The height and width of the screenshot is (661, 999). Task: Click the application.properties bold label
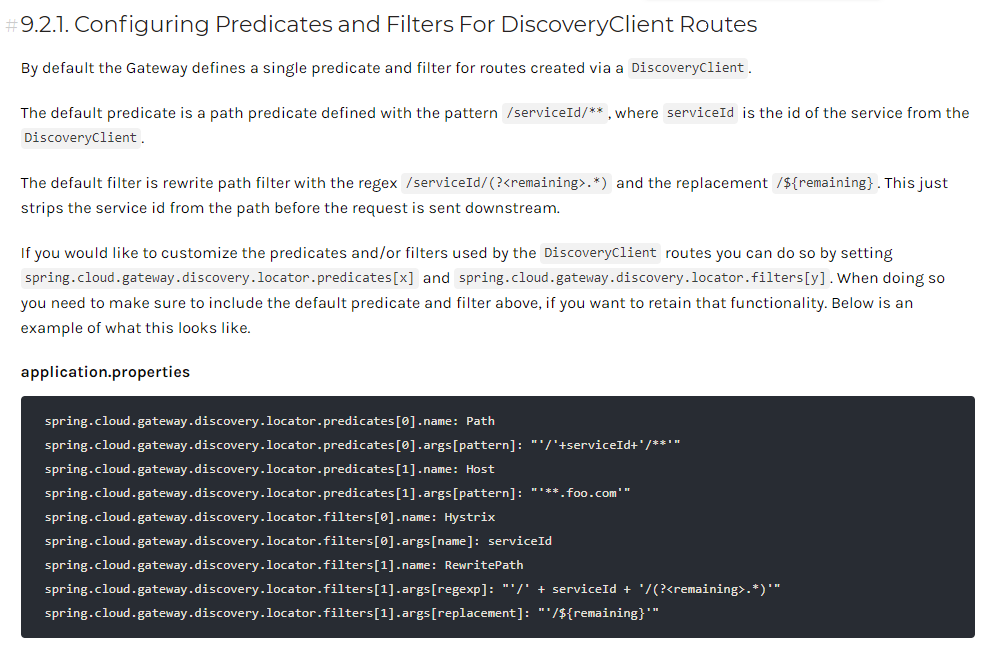point(105,372)
